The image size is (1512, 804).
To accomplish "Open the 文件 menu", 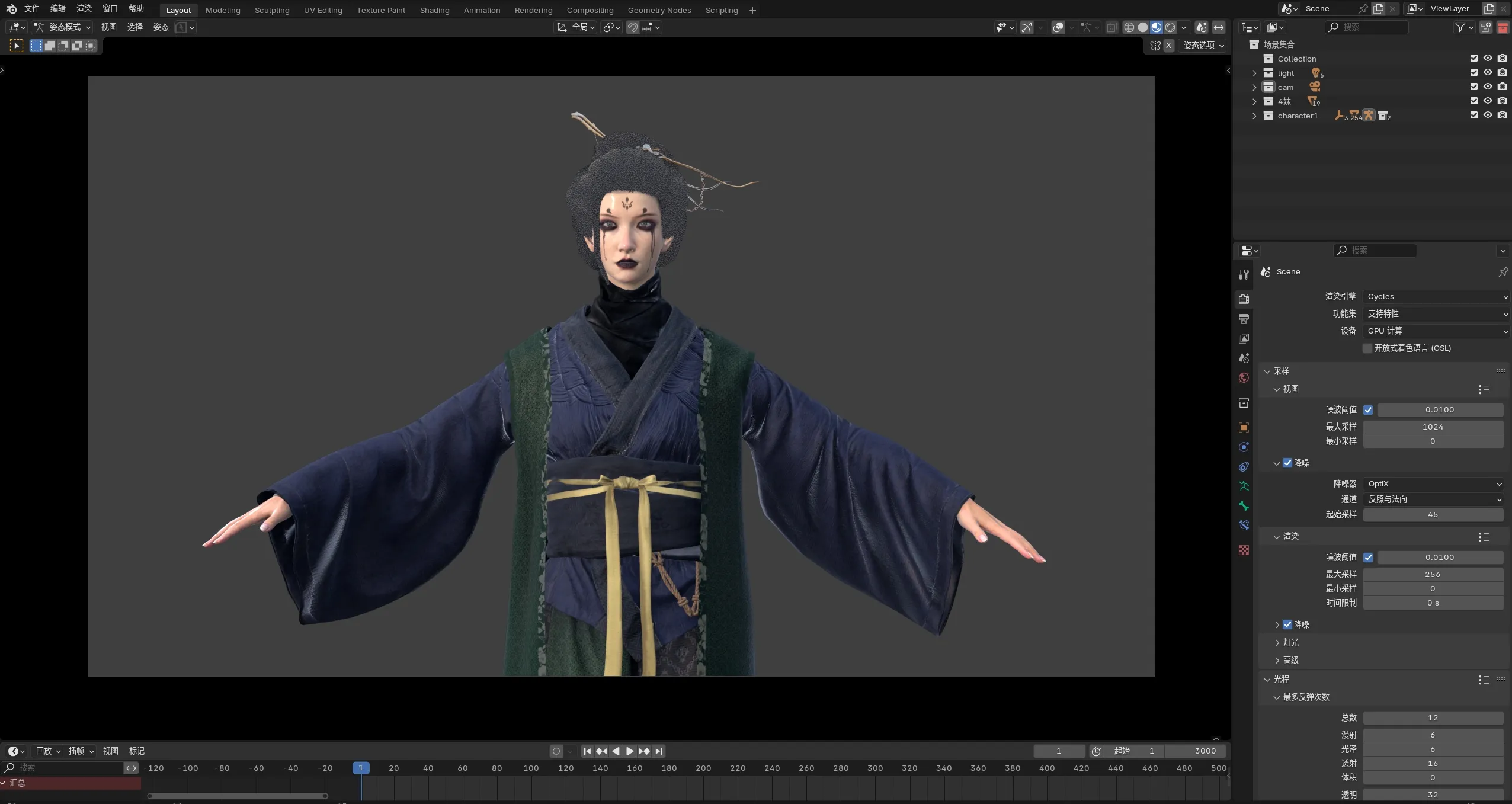I will point(31,9).
